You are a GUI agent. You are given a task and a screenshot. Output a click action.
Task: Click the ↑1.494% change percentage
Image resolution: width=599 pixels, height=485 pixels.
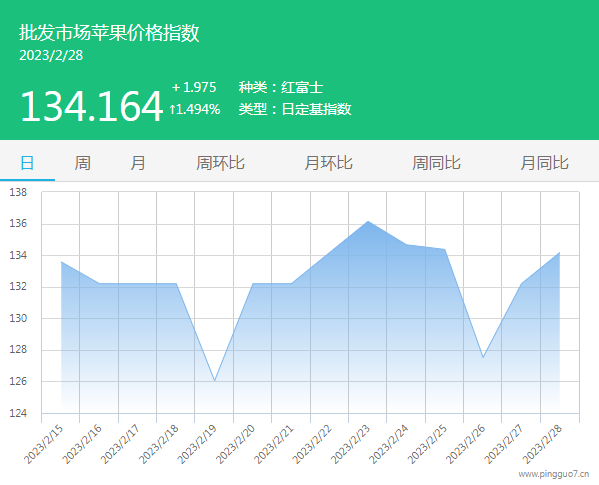tap(195, 110)
